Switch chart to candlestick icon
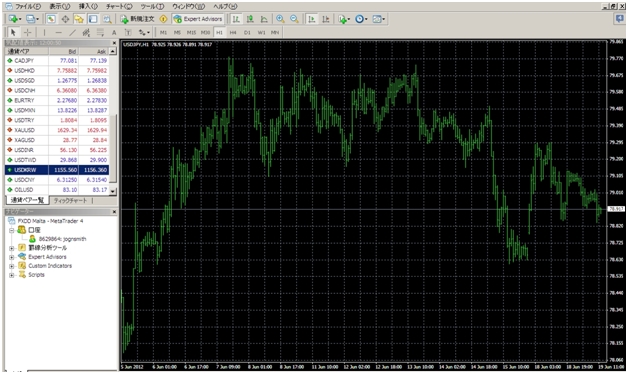Screen dimensions: 628x374 (250, 19)
